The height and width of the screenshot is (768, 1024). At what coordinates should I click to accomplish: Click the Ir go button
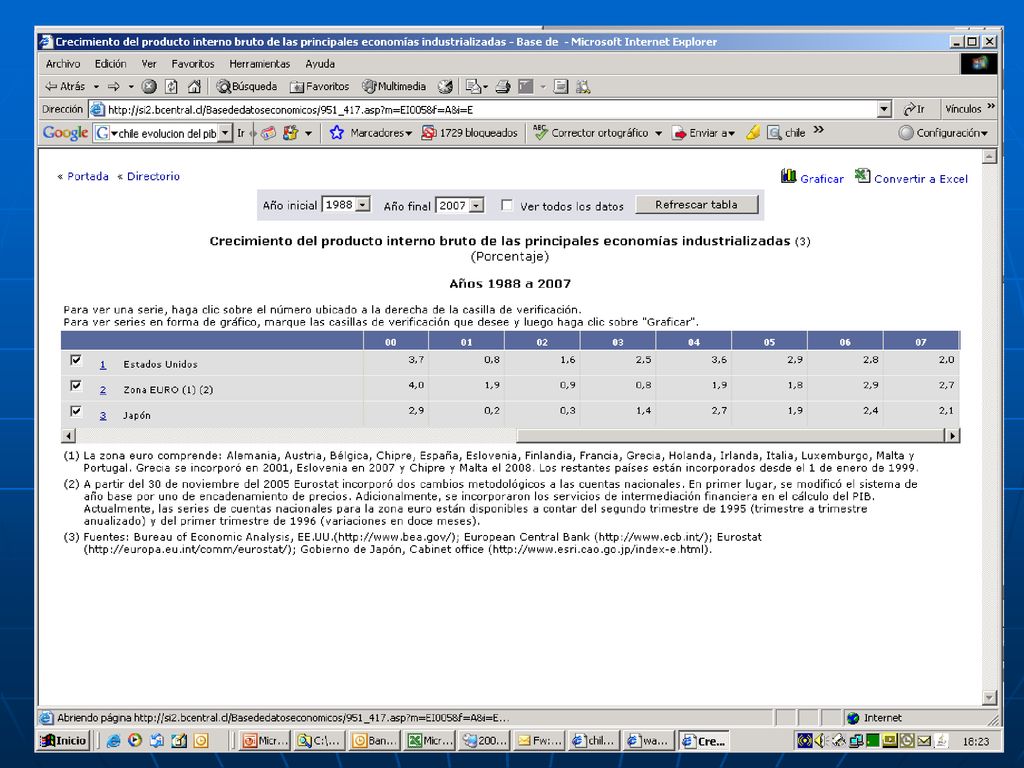pyautogui.click(x=914, y=109)
